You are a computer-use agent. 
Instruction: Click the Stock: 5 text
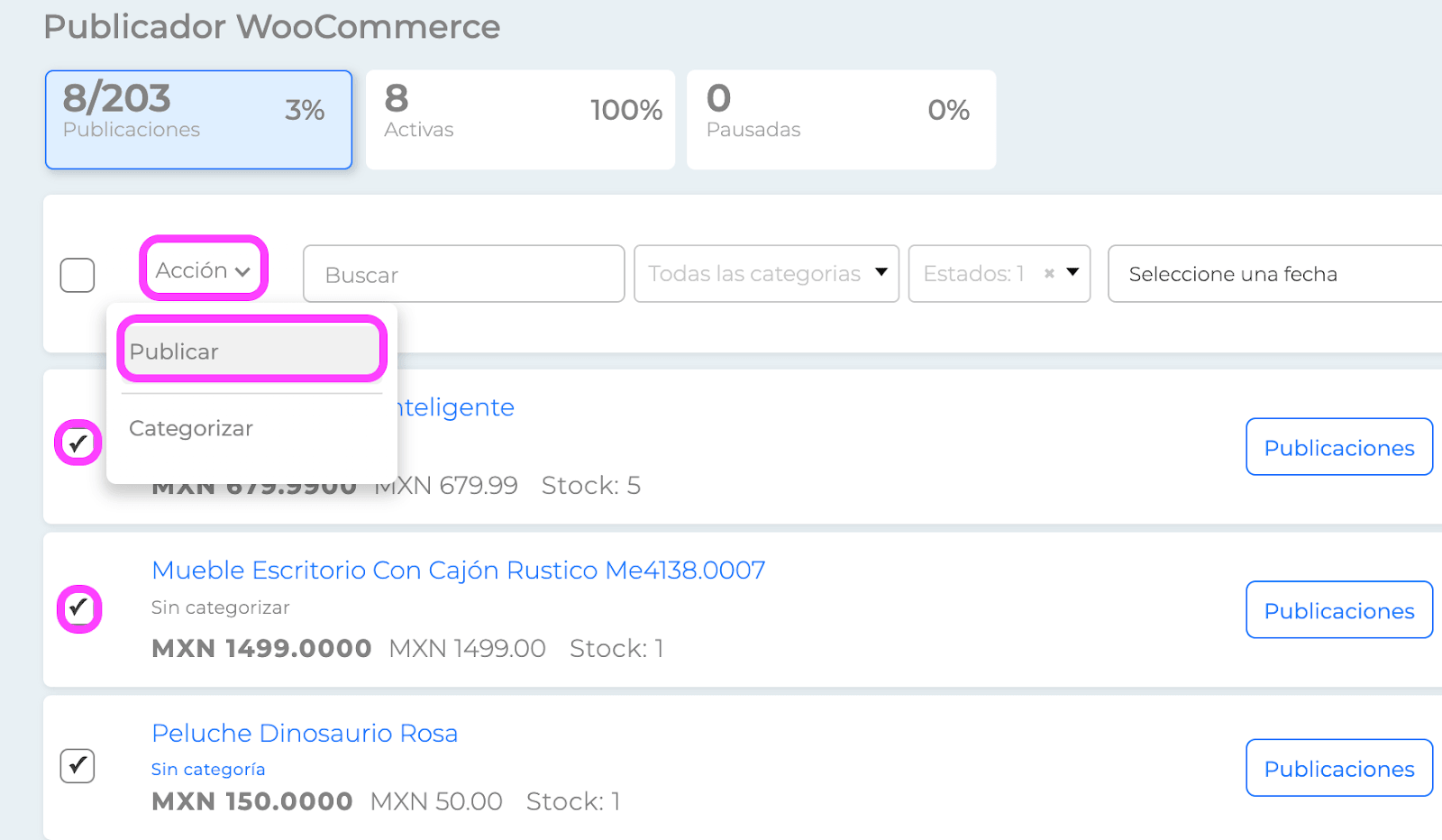tap(591, 486)
